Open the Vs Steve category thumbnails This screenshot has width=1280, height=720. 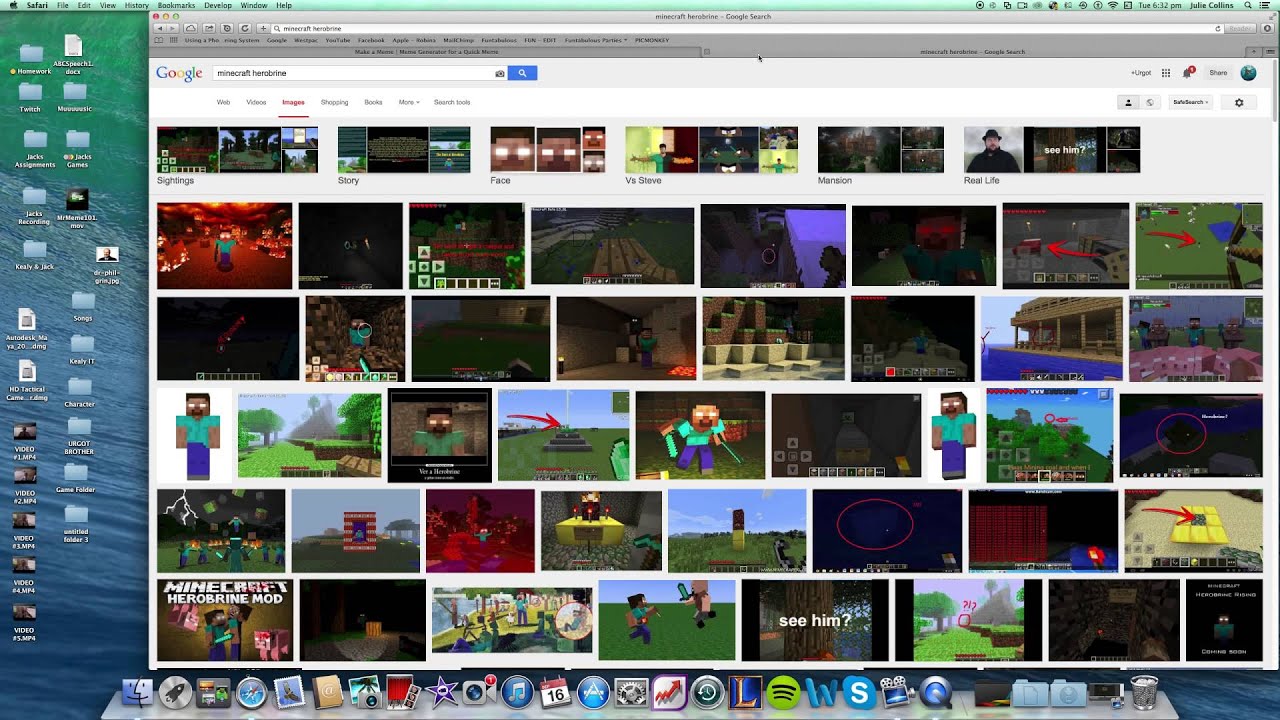tap(711, 150)
